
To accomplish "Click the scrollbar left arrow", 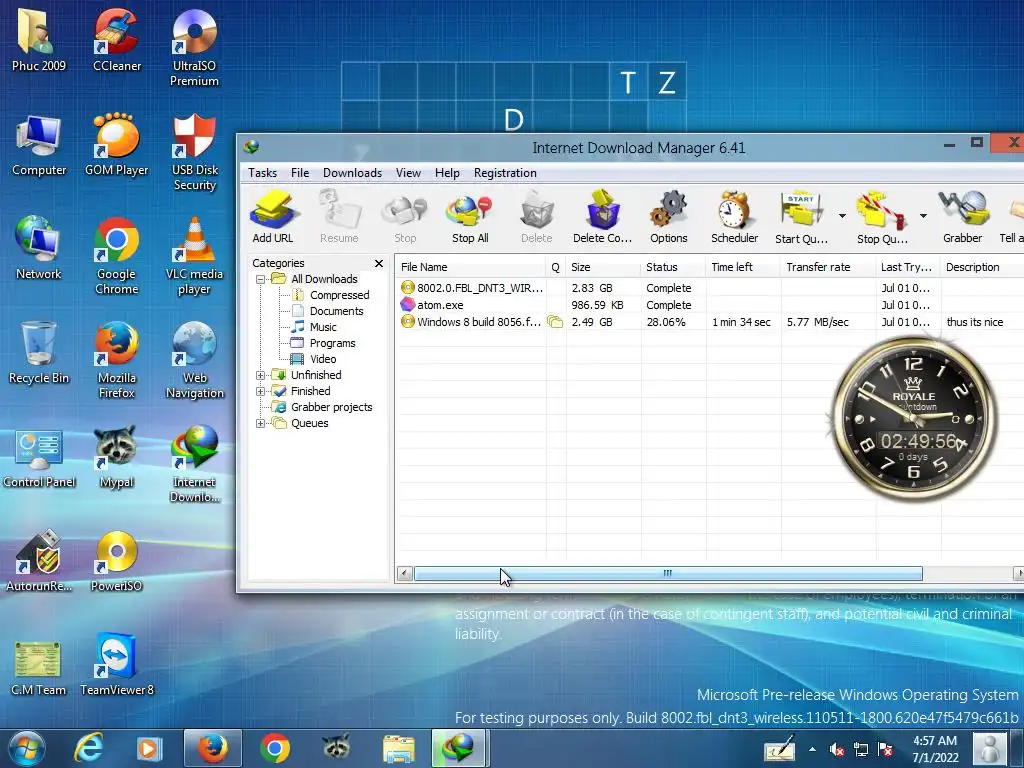I will pyautogui.click(x=404, y=573).
